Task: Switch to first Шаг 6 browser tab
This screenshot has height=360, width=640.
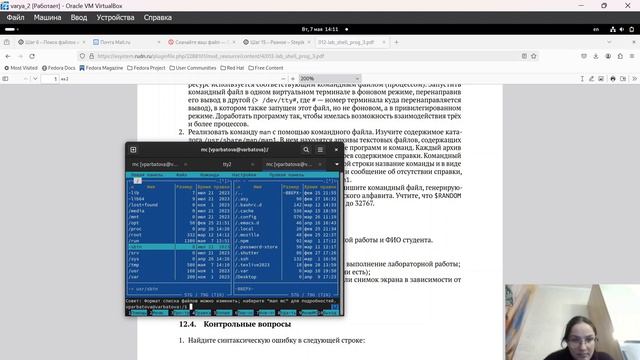Action: pos(51,42)
